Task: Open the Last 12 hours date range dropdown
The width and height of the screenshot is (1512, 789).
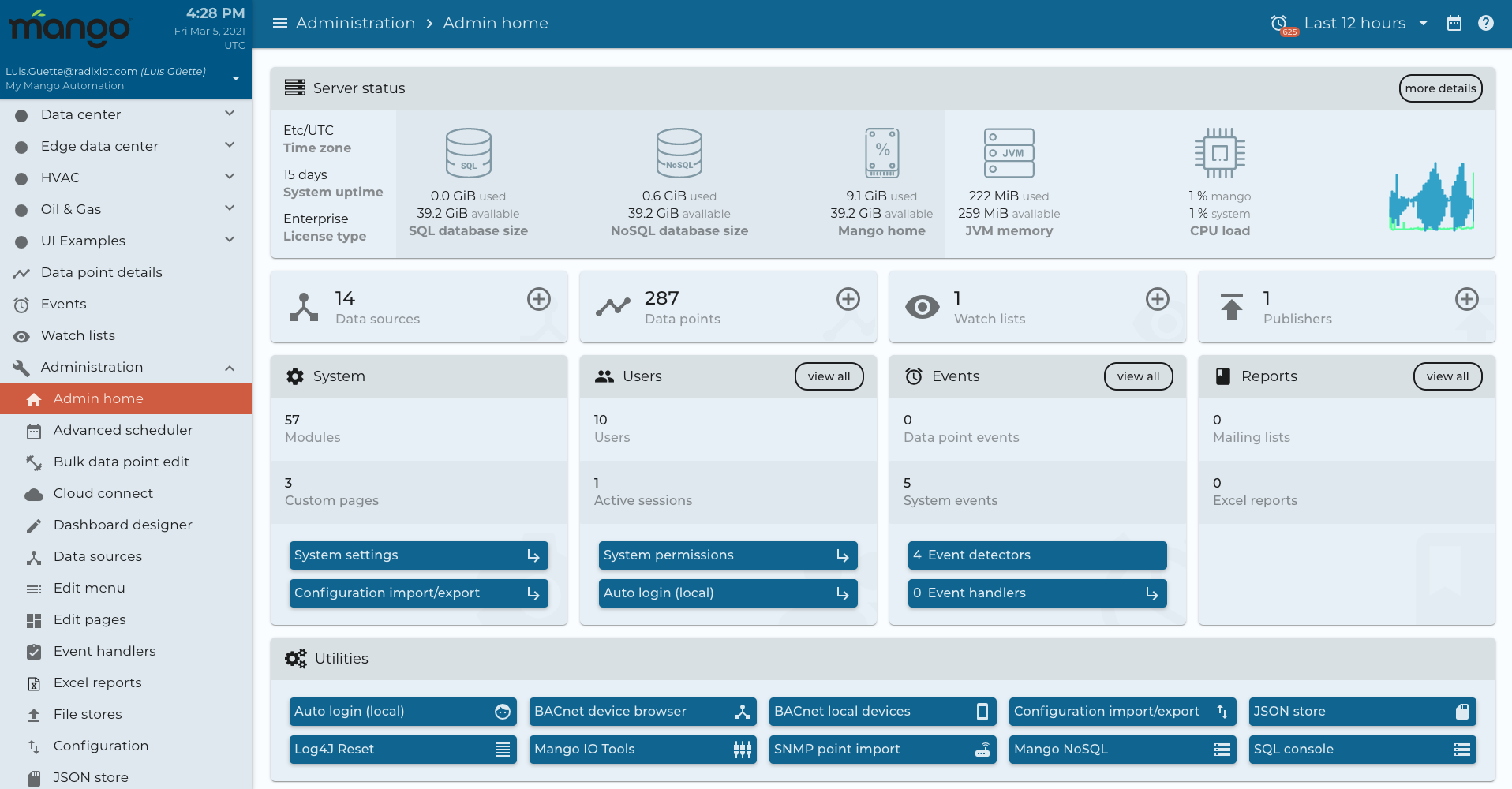Action: [x=1365, y=23]
